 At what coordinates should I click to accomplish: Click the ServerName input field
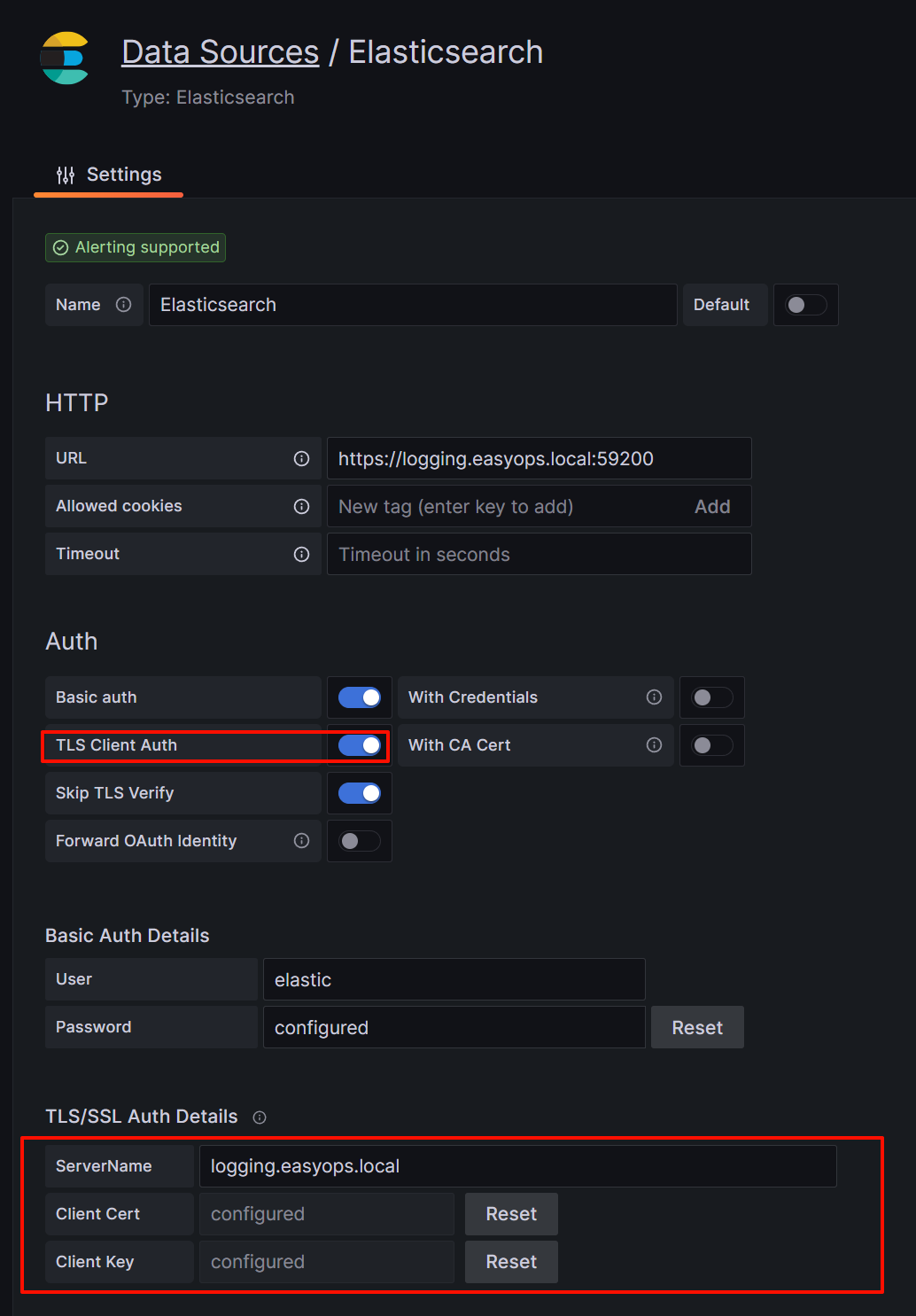click(517, 1166)
